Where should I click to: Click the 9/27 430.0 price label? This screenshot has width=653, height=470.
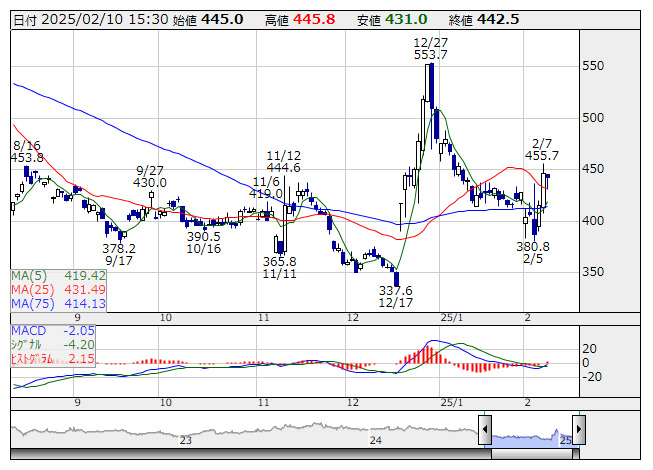point(150,177)
